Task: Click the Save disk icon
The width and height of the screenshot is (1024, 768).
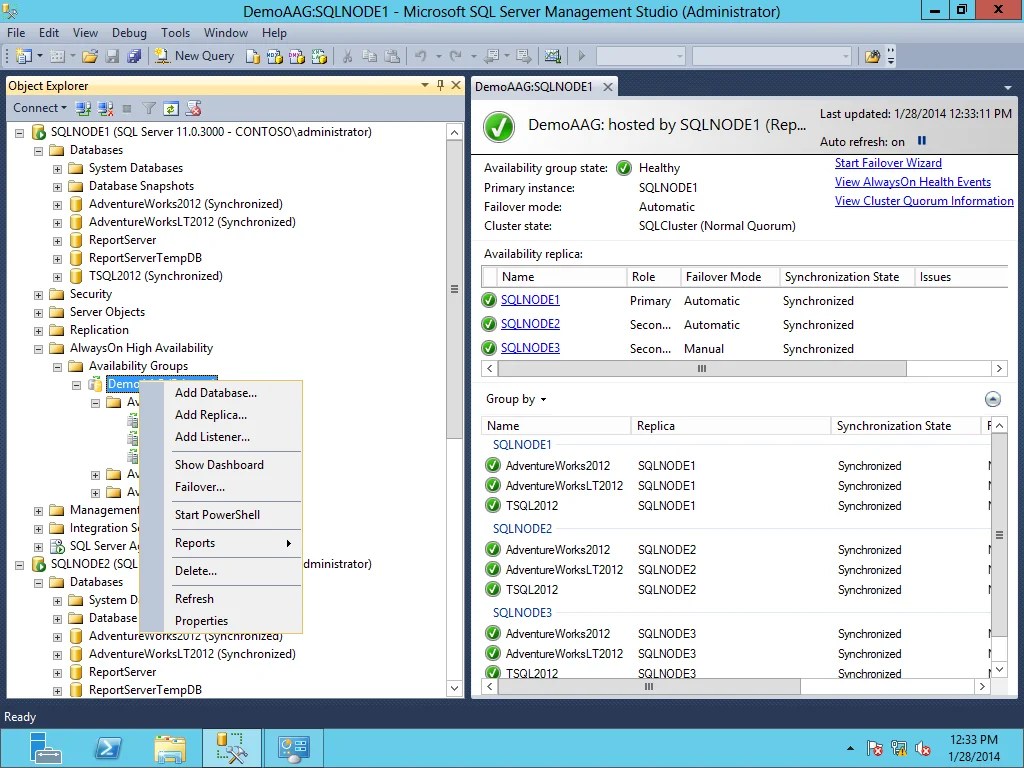Action: [112, 57]
